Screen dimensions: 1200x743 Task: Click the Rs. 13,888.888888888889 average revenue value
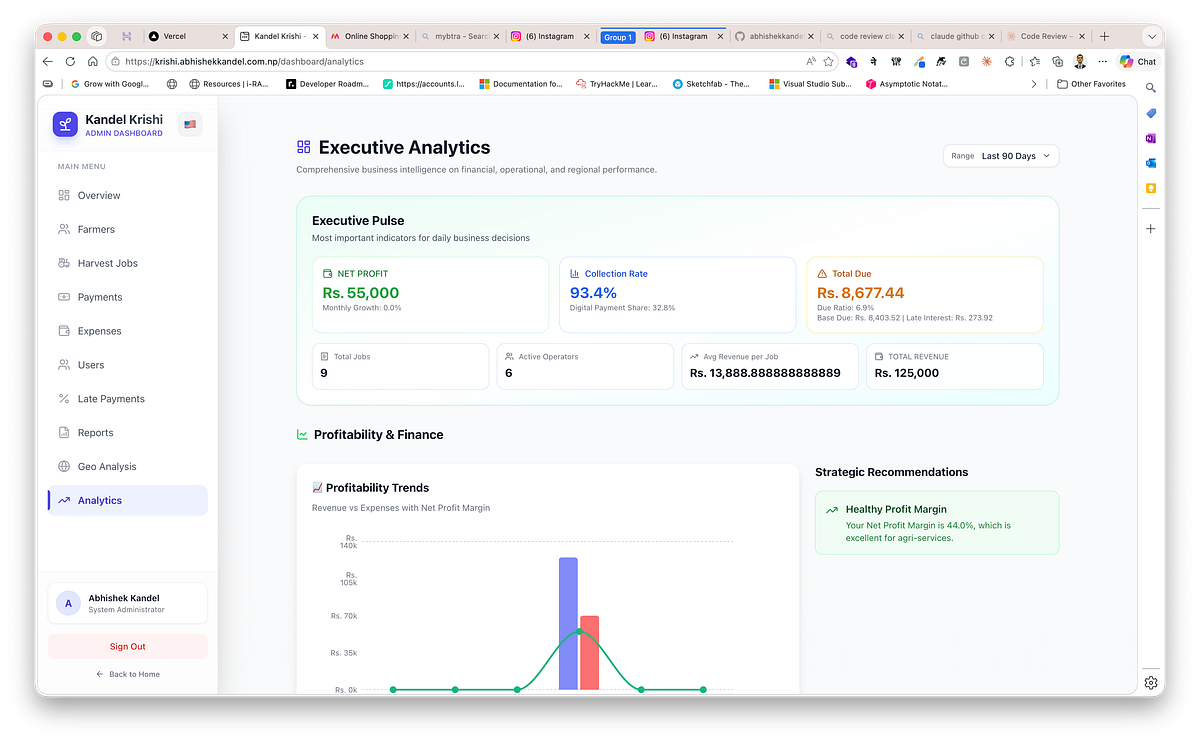pos(765,373)
